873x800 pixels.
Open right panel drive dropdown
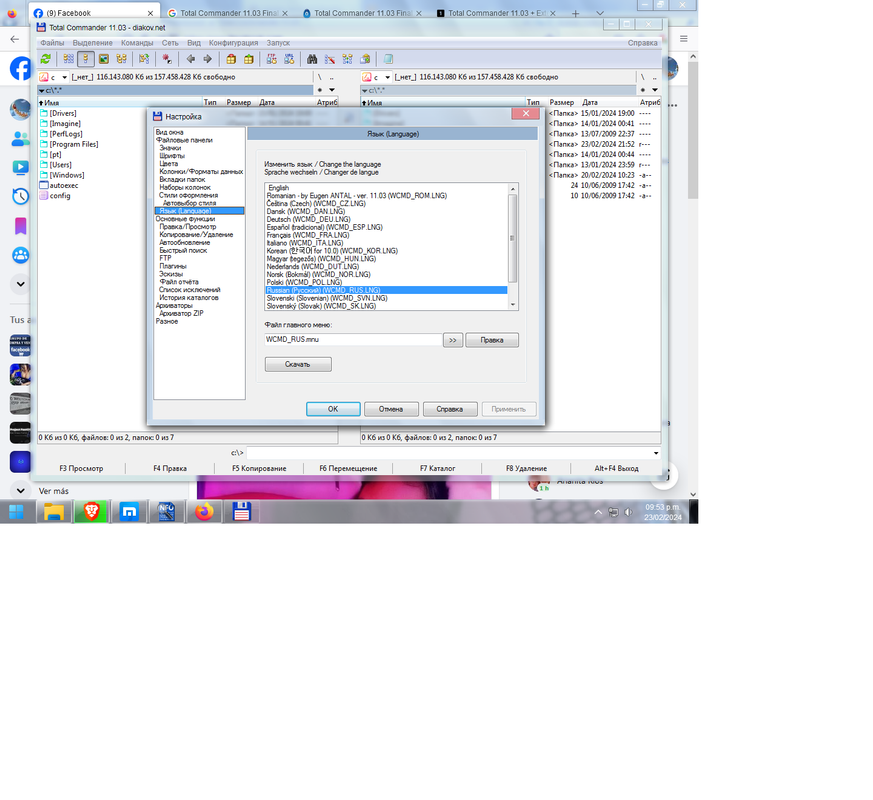[x=388, y=77]
